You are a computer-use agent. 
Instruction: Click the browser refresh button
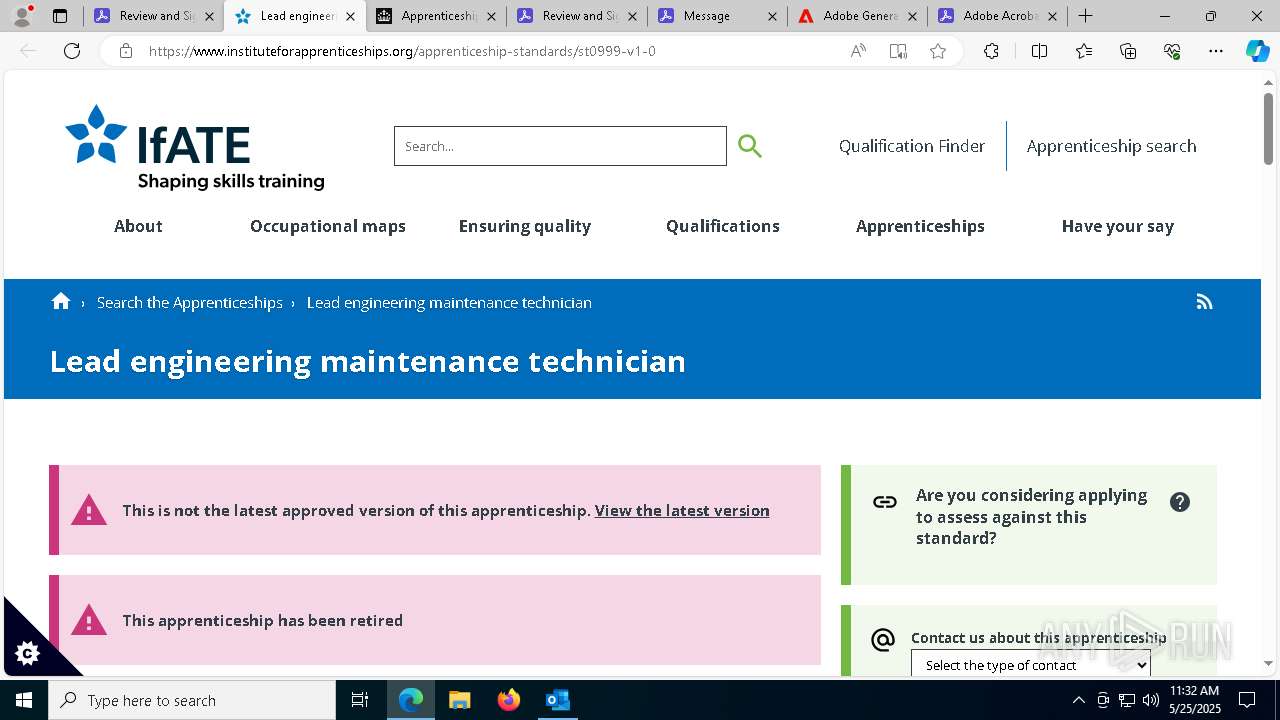point(72,51)
